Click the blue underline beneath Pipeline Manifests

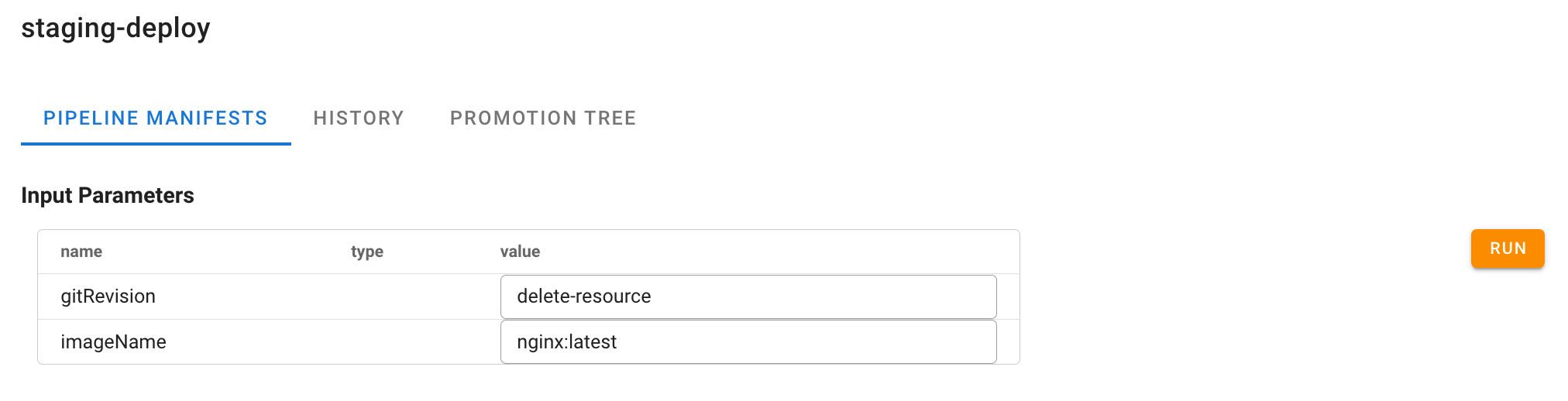tap(156, 143)
